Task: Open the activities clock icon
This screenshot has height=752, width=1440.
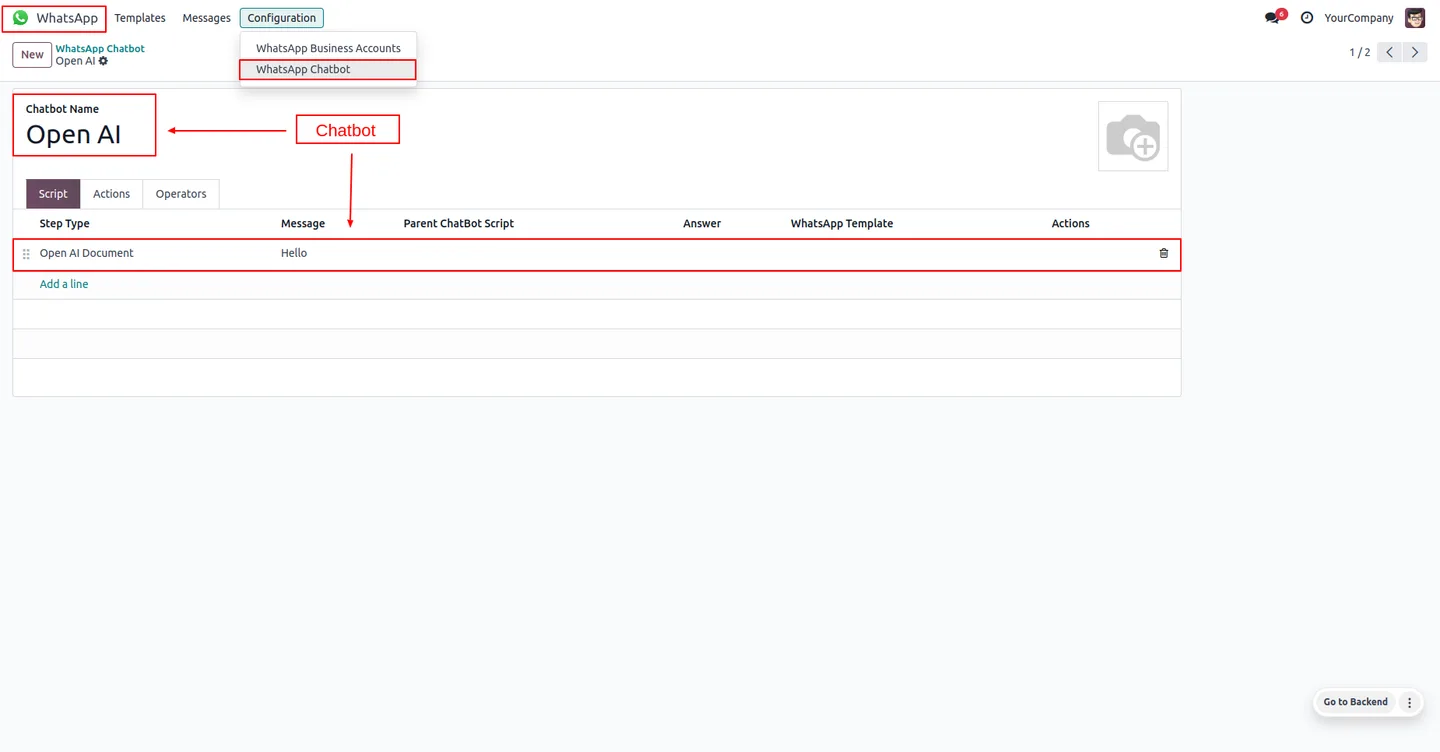Action: tap(1307, 18)
